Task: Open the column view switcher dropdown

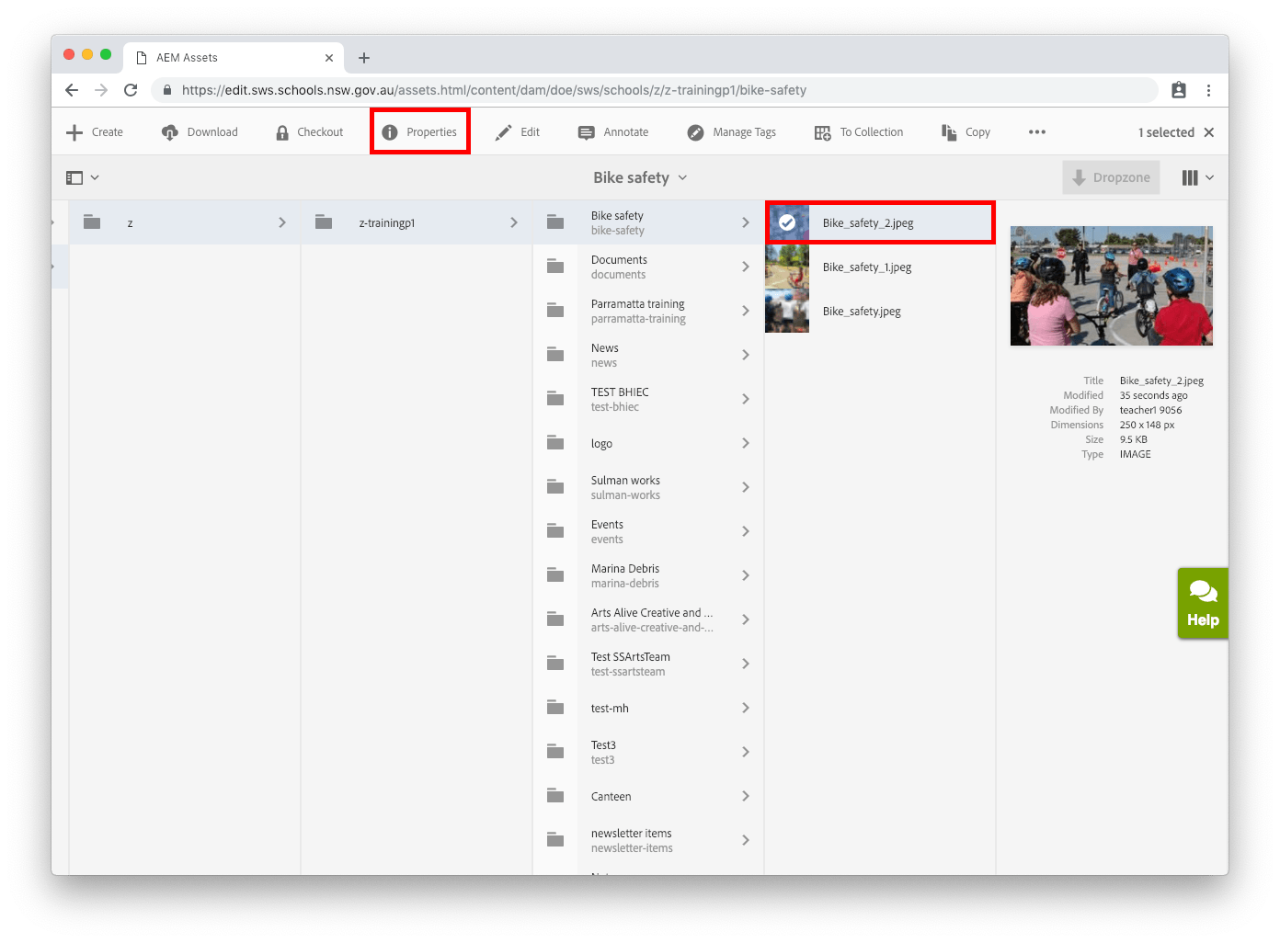Action: [x=1198, y=177]
